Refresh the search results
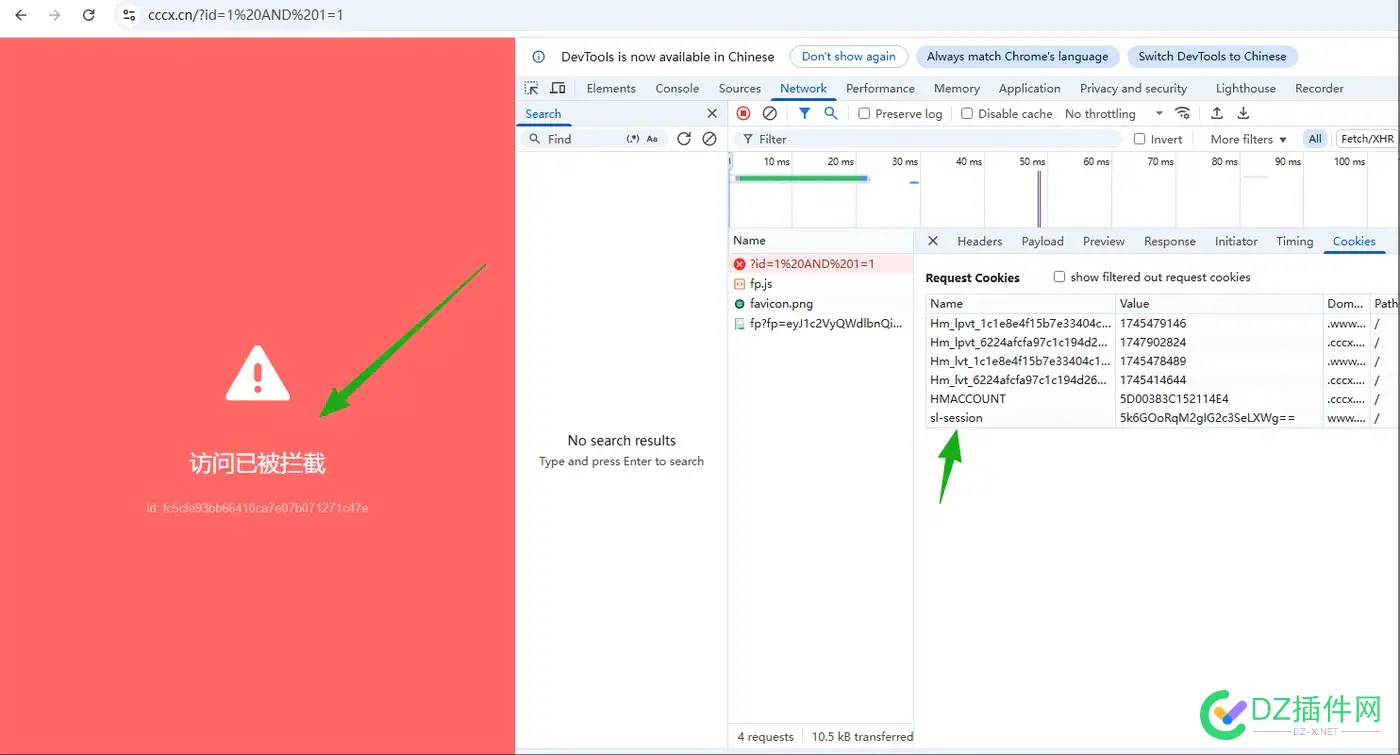 (684, 139)
